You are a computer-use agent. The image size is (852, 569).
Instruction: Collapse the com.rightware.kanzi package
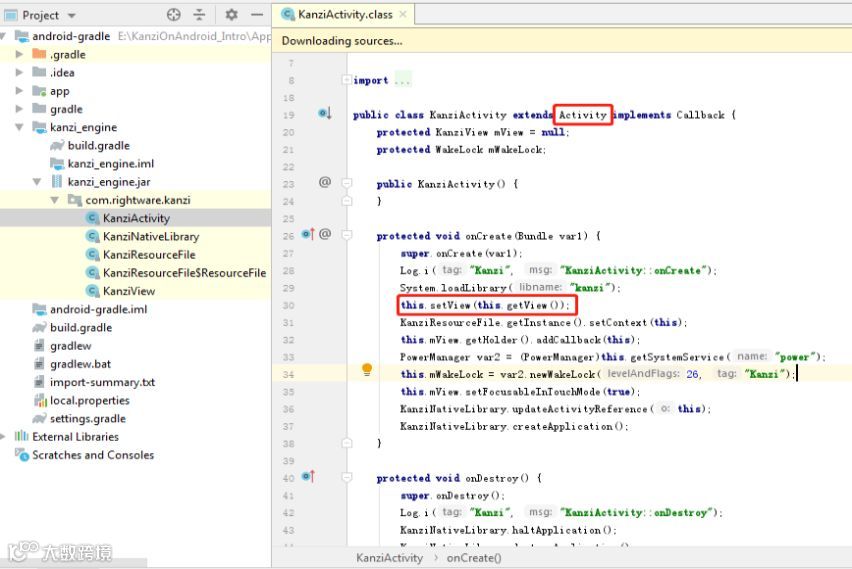coord(54,200)
